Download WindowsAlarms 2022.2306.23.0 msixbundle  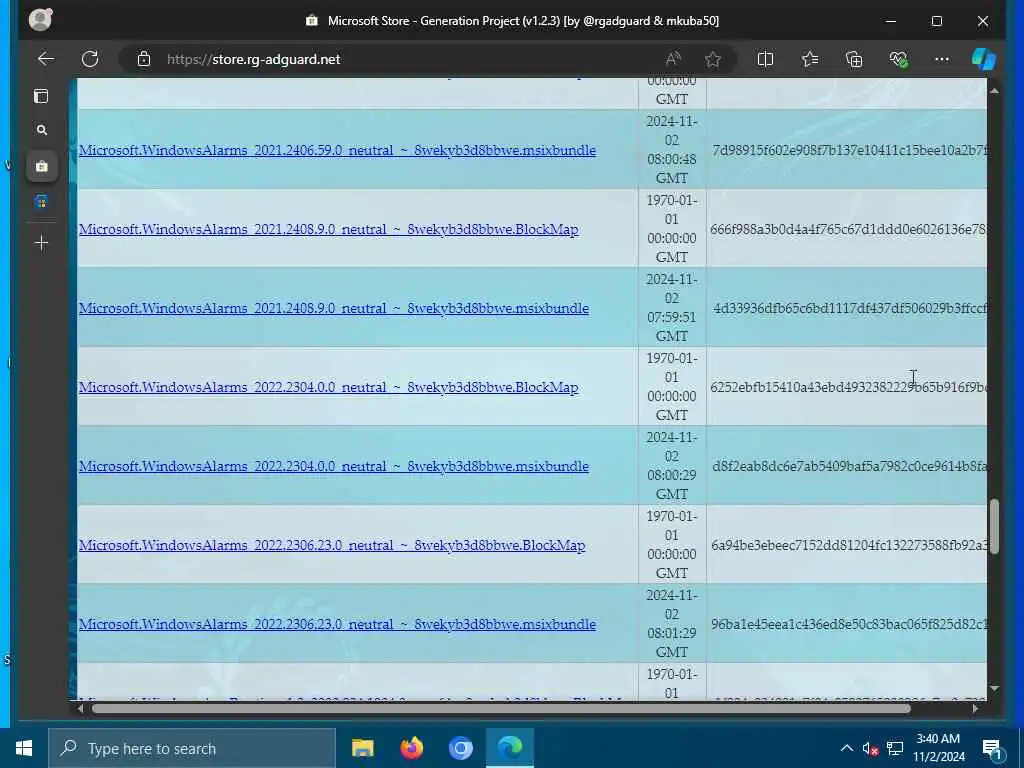[337, 624]
